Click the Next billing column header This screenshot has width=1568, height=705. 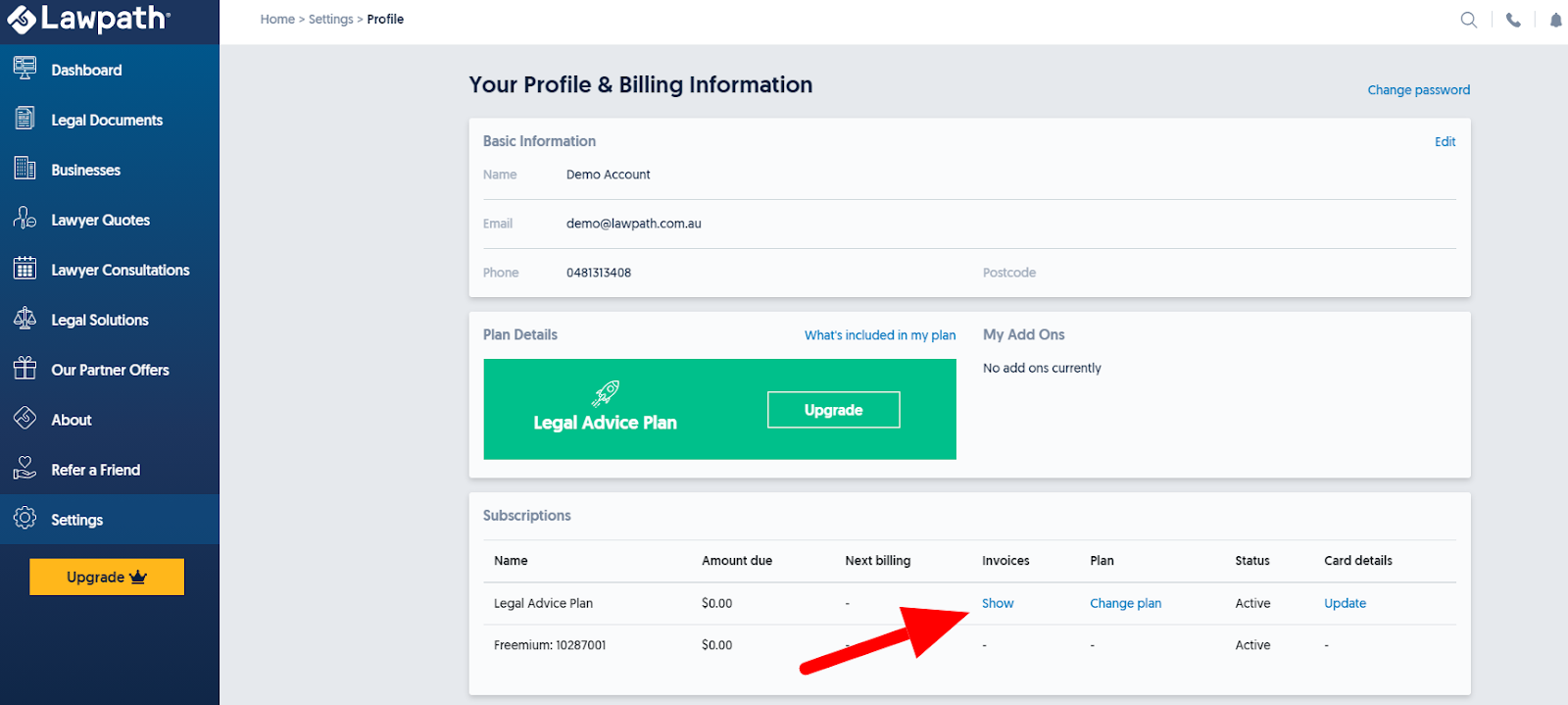pos(877,561)
